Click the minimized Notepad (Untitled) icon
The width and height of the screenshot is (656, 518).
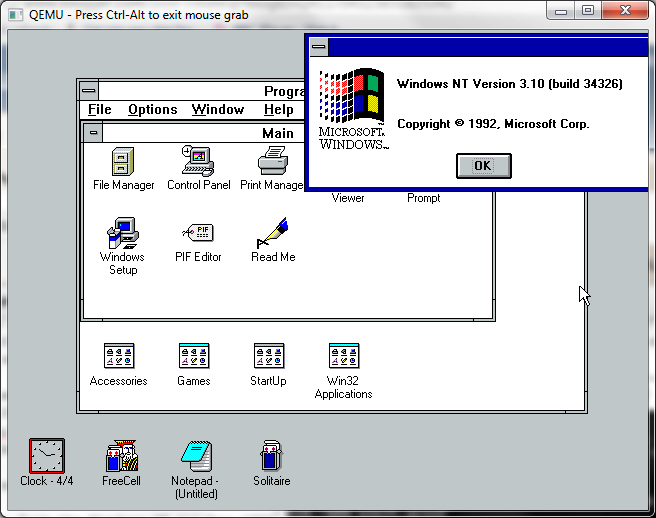tap(196, 456)
